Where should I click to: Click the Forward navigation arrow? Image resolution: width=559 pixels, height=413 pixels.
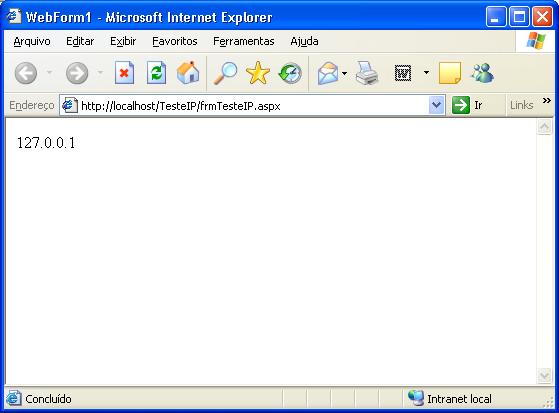pos(77,73)
